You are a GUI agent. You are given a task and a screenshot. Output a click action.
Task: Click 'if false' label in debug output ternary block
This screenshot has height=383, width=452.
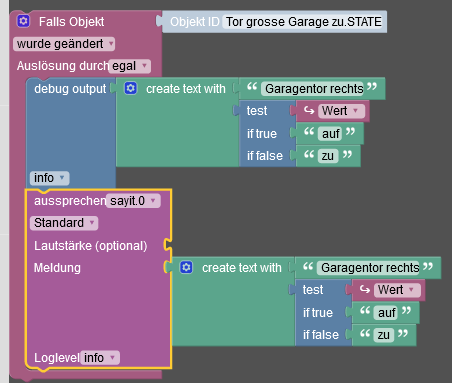(x=265, y=156)
